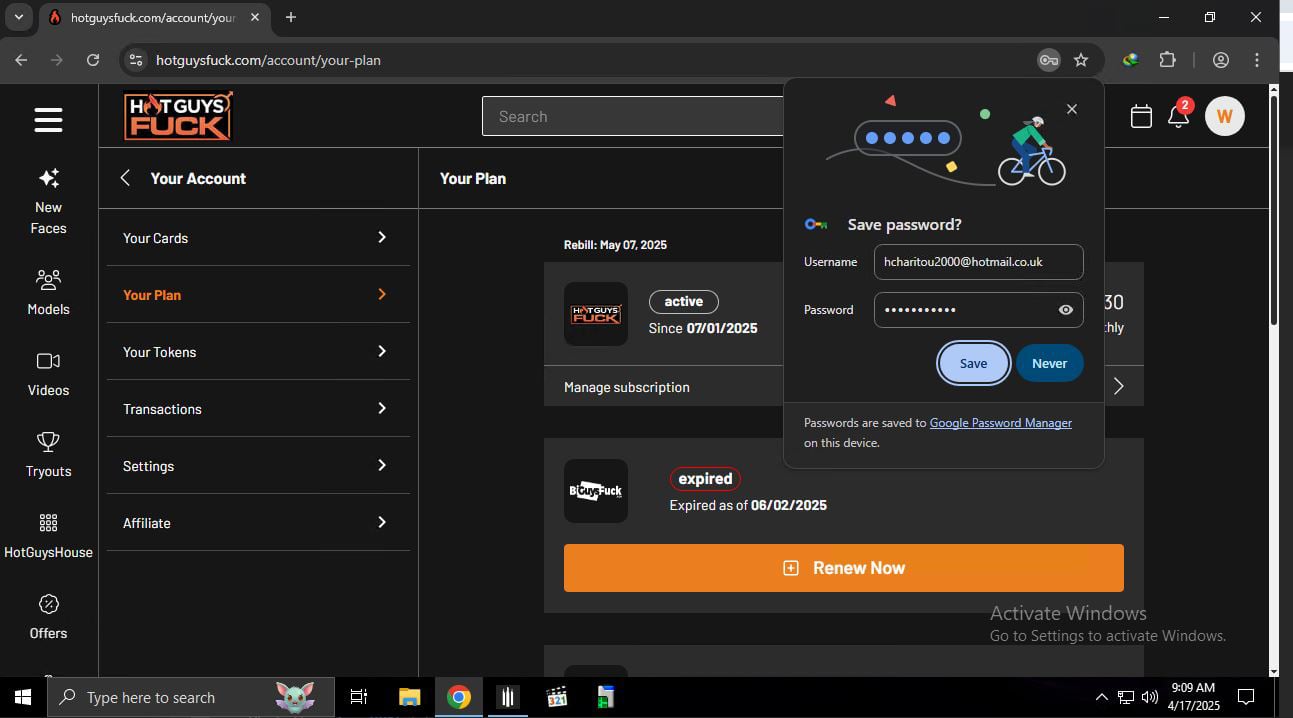This screenshot has width=1293, height=718.
Task: Show hidden system tray icons
Action: tap(1102, 697)
